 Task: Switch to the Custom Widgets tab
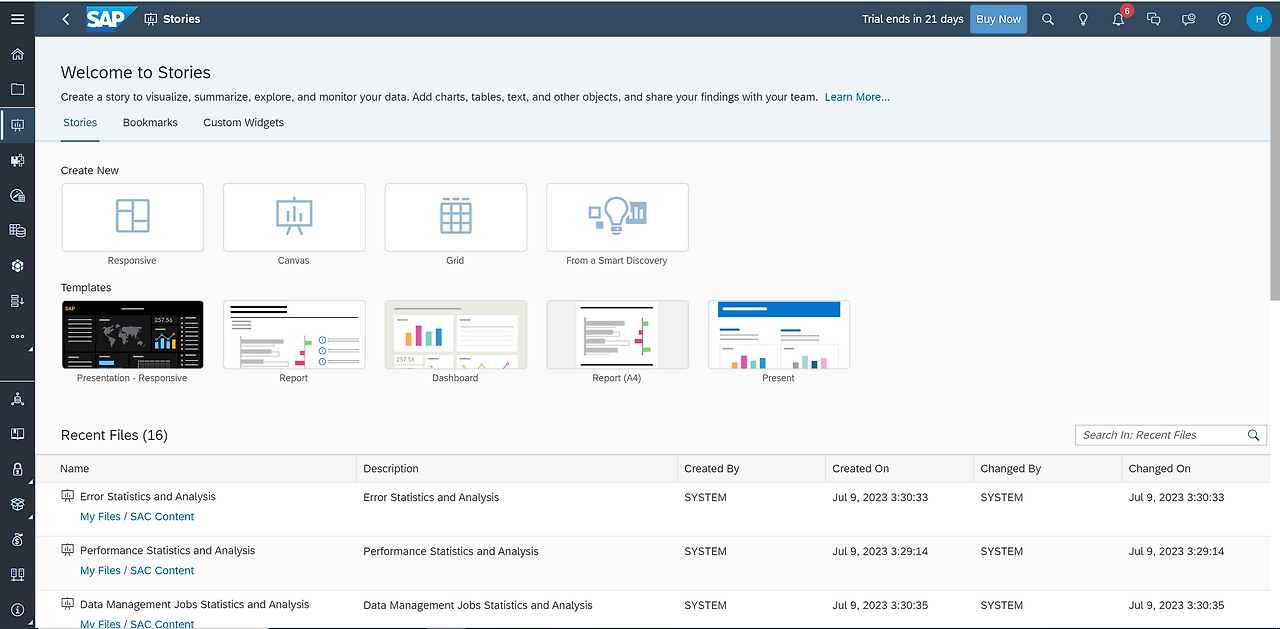point(243,122)
